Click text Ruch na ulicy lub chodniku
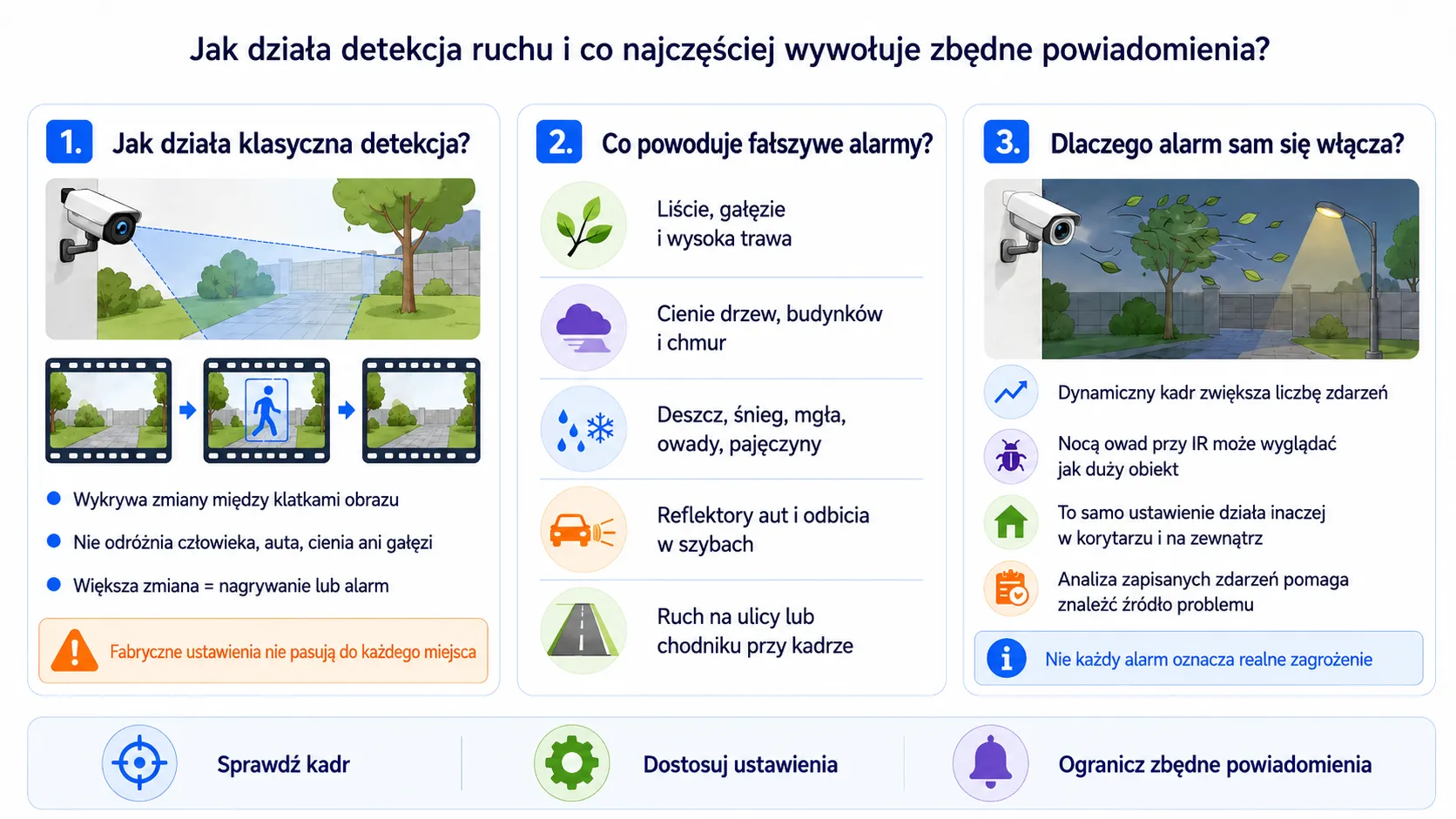The width and height of the screenshot is (1456, 819). 755,631
